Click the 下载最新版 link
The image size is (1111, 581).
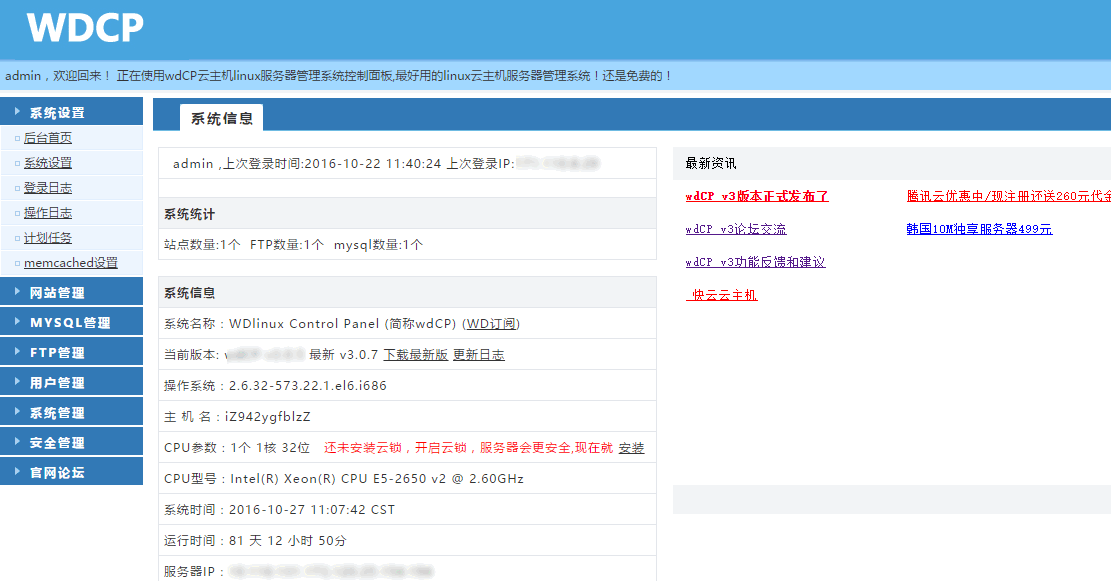pos(415,354)
